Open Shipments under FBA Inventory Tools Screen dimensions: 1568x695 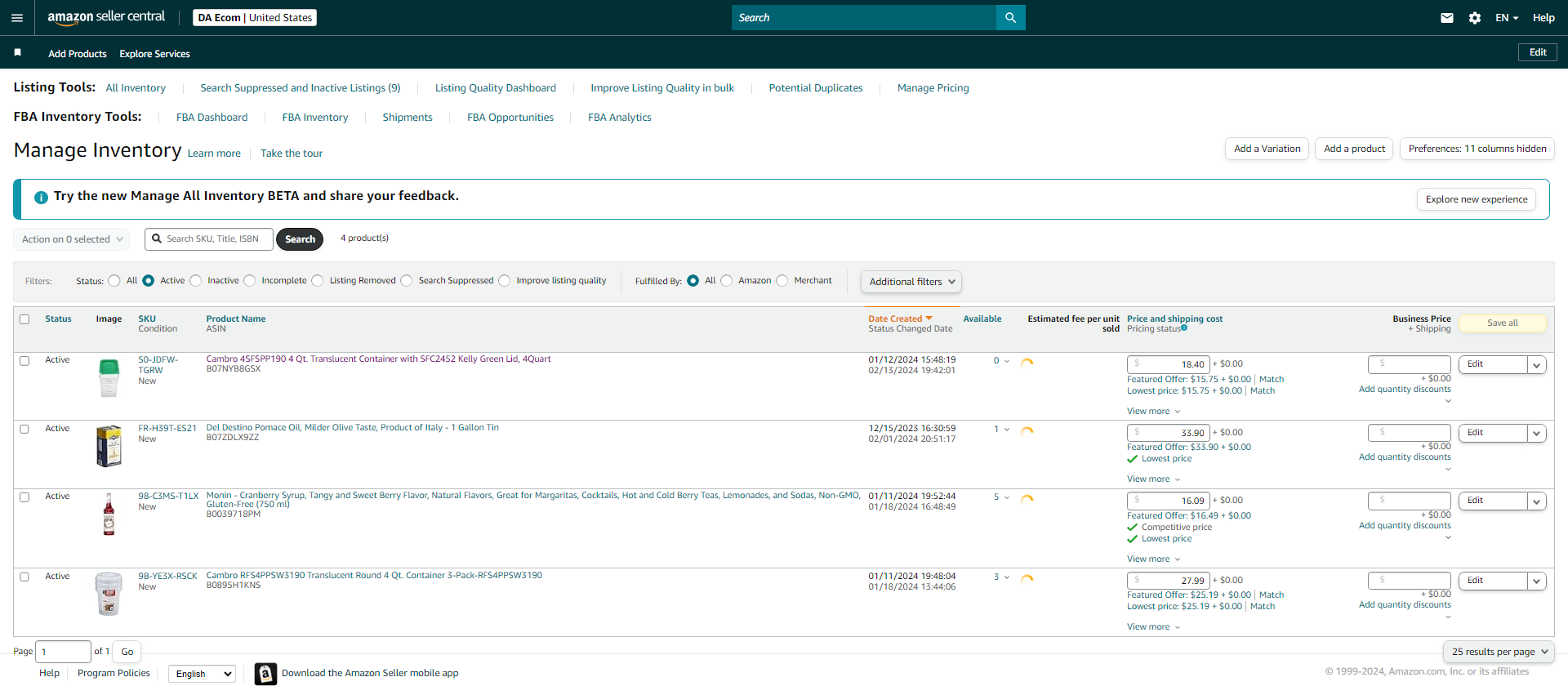coord(408,118)
